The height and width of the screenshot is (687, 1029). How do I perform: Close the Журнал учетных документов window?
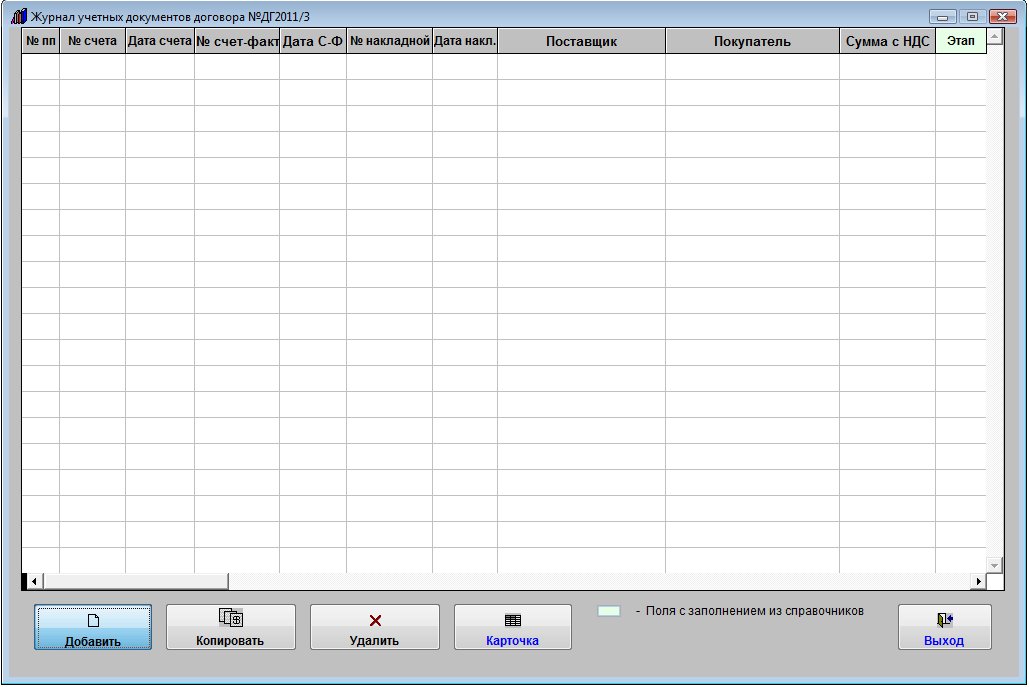[1003, 16]
